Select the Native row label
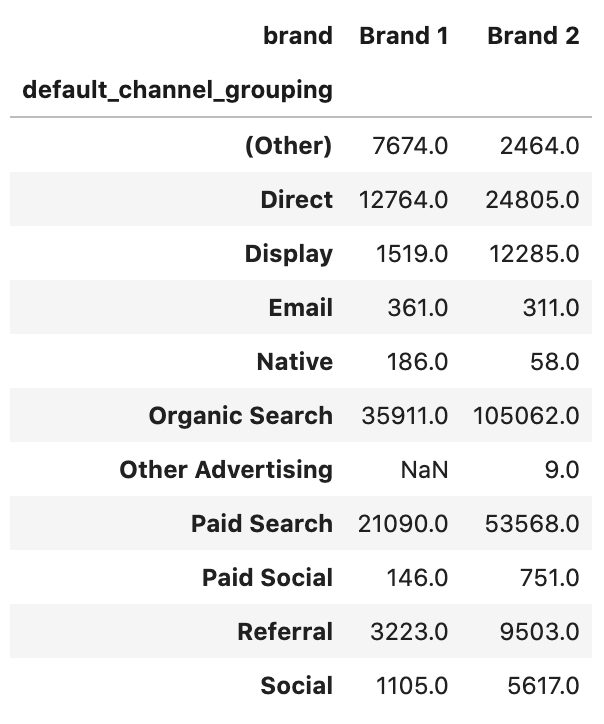The image size is (604, 724). pos(294,361)
